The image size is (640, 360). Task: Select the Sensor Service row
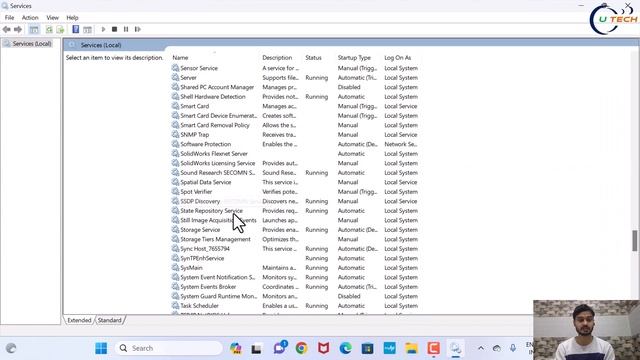[295, 68]
